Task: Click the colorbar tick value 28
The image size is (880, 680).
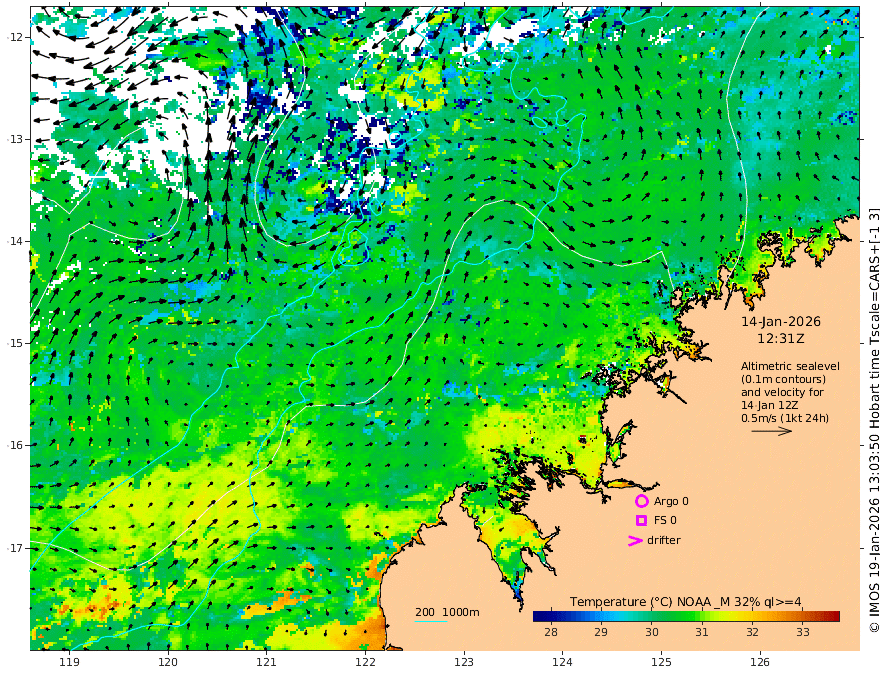Action: click(x=551, y=632)
